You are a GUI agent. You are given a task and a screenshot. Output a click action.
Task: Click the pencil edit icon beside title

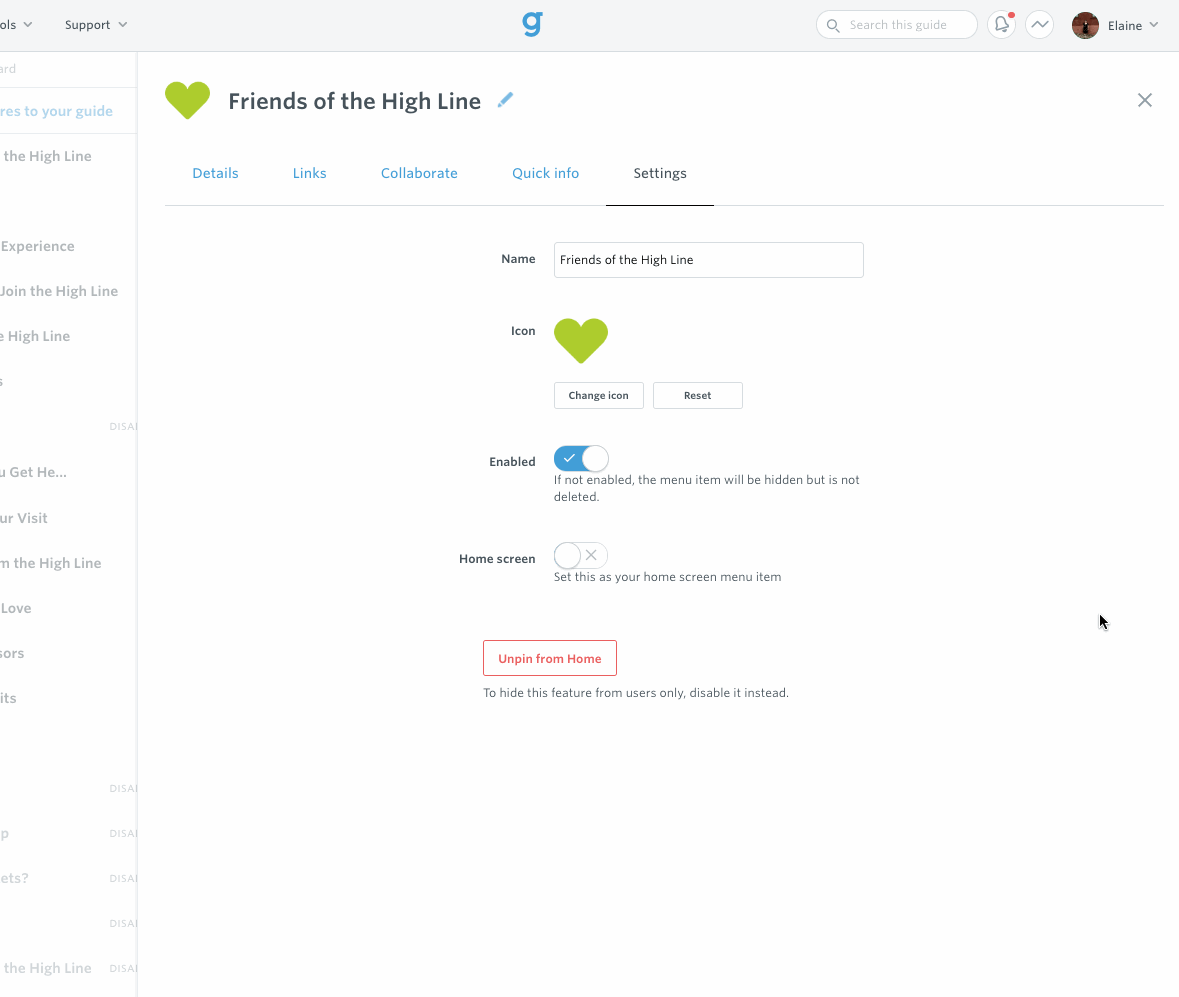(x=505, y=100)
